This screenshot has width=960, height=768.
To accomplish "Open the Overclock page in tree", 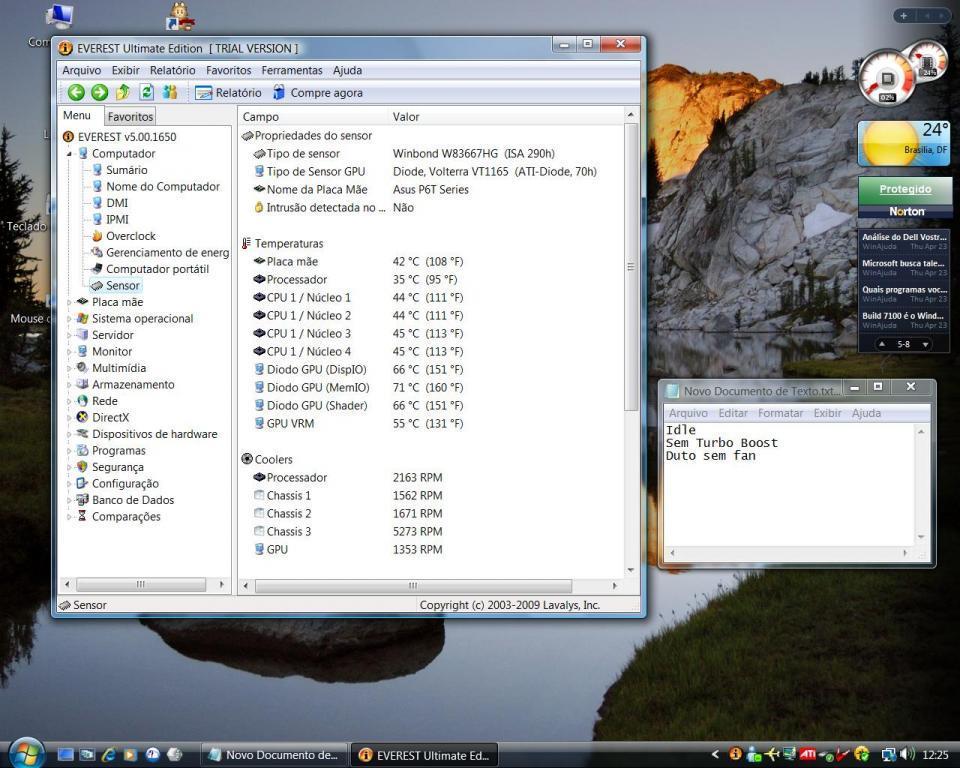I will point(130,236).
